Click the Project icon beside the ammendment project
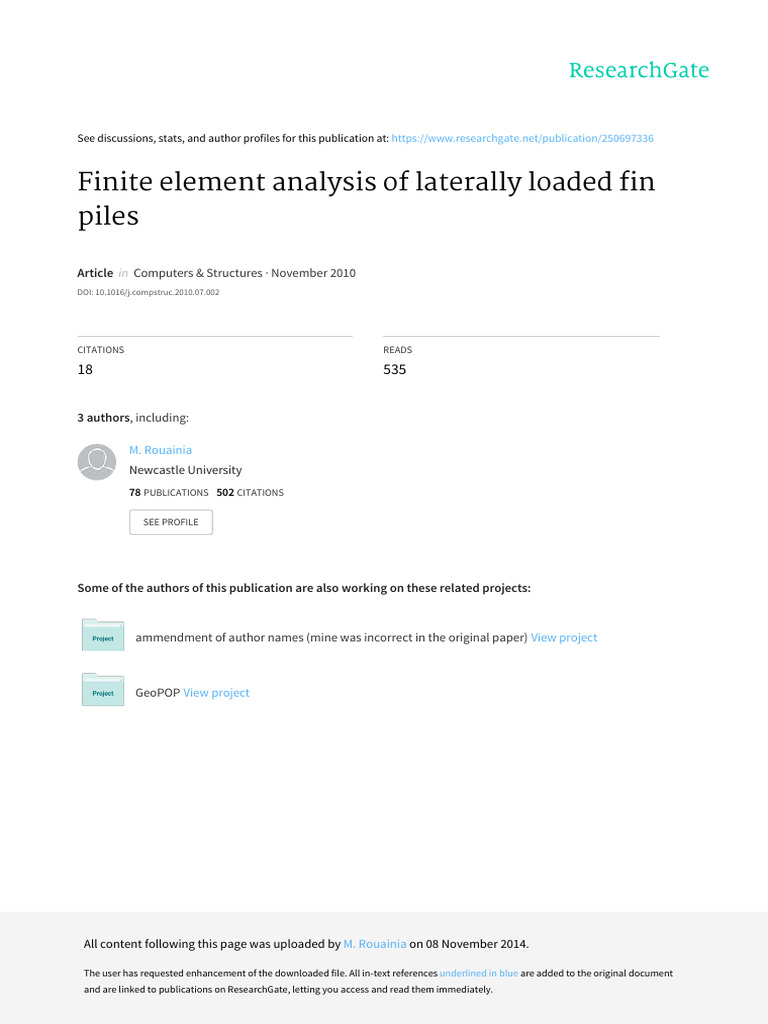Viewport: 768px width, 1024px height. coord(103,635)
